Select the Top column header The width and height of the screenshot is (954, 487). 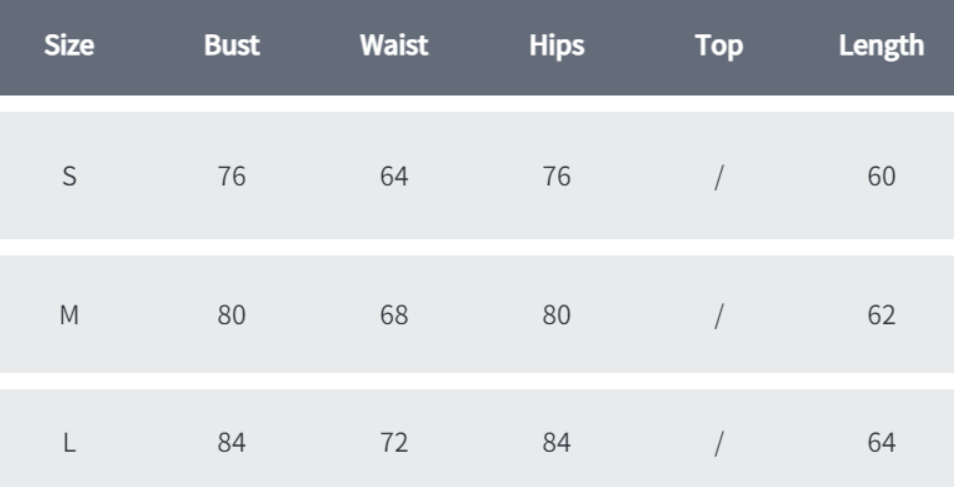719,46
